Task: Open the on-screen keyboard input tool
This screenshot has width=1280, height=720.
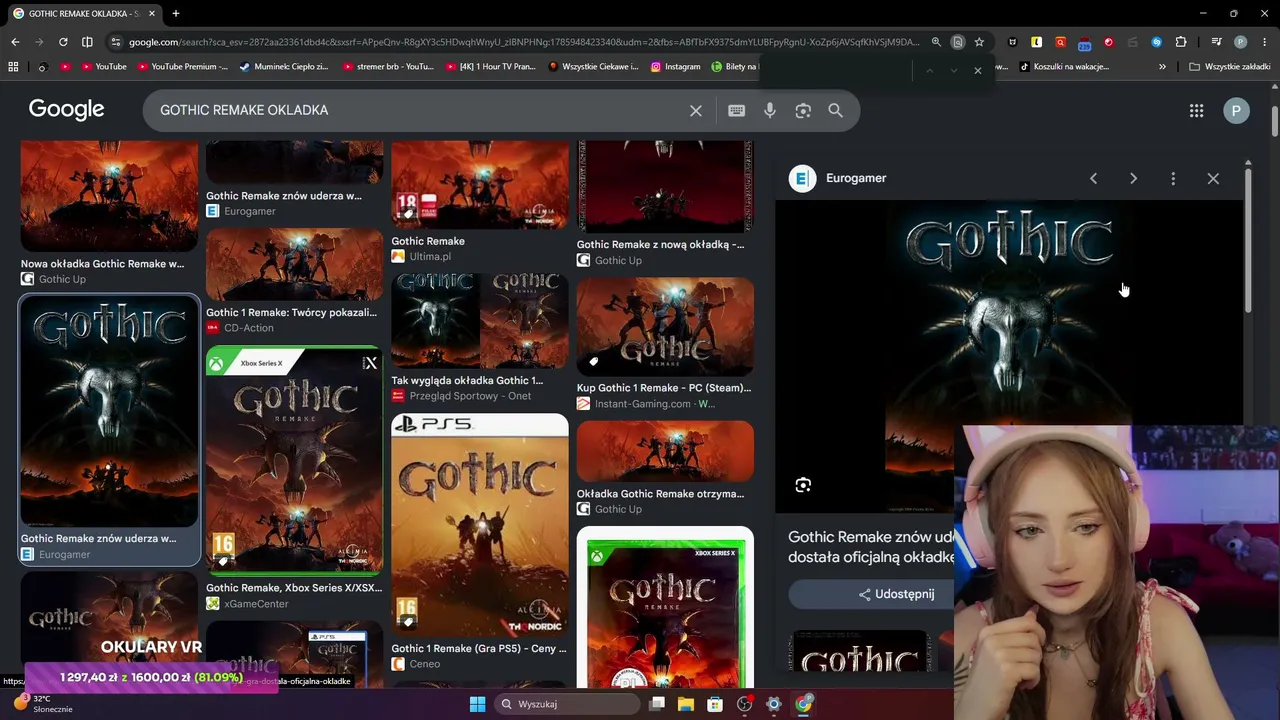Action: click(737, 111)
